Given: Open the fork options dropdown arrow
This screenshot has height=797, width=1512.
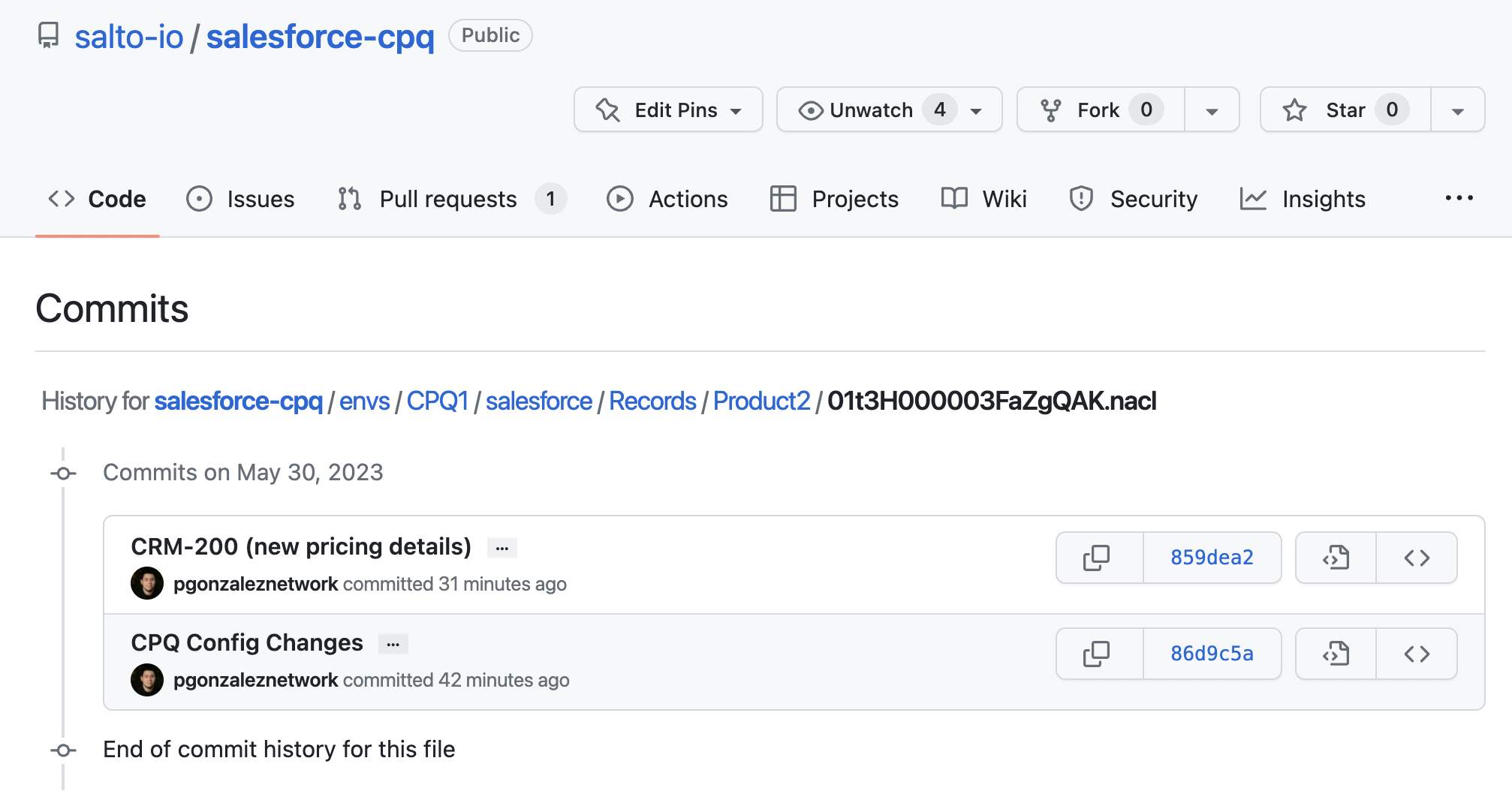Looking at the screenshot, I should point(1212,111).
